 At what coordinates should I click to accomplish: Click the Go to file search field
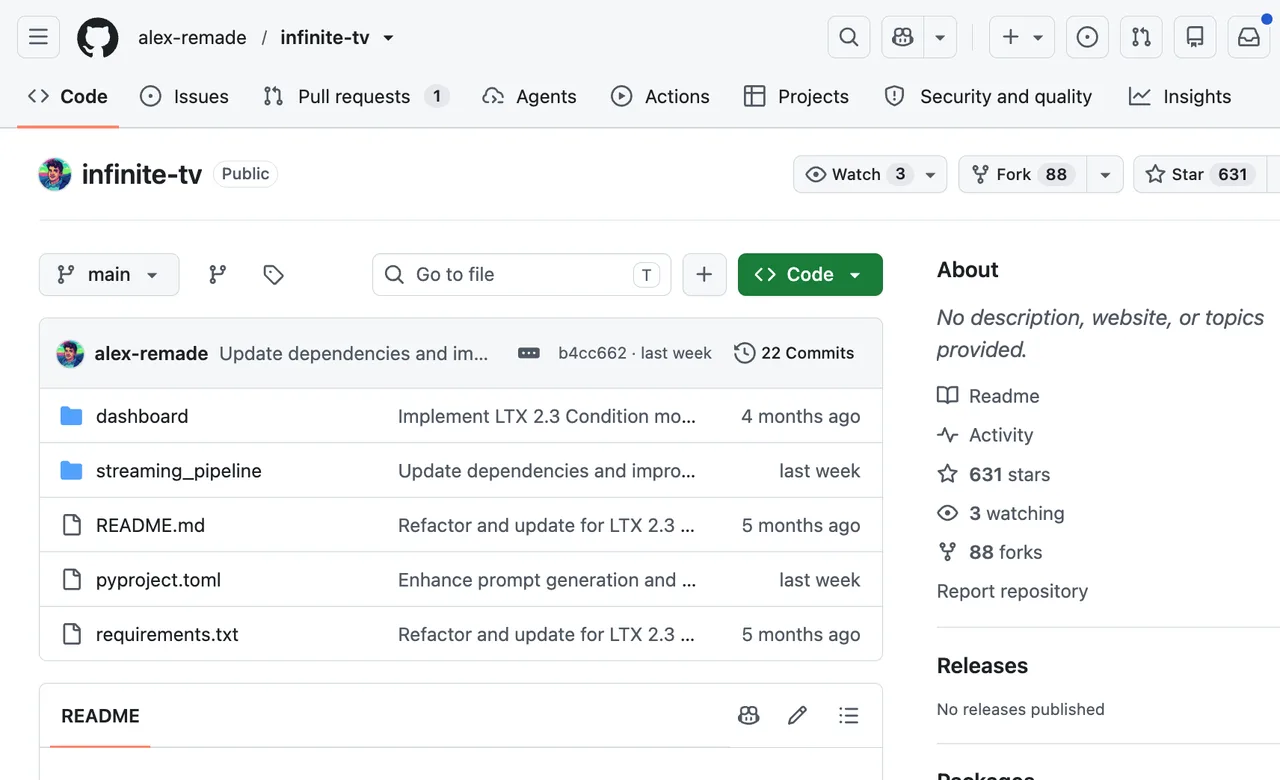522,274
